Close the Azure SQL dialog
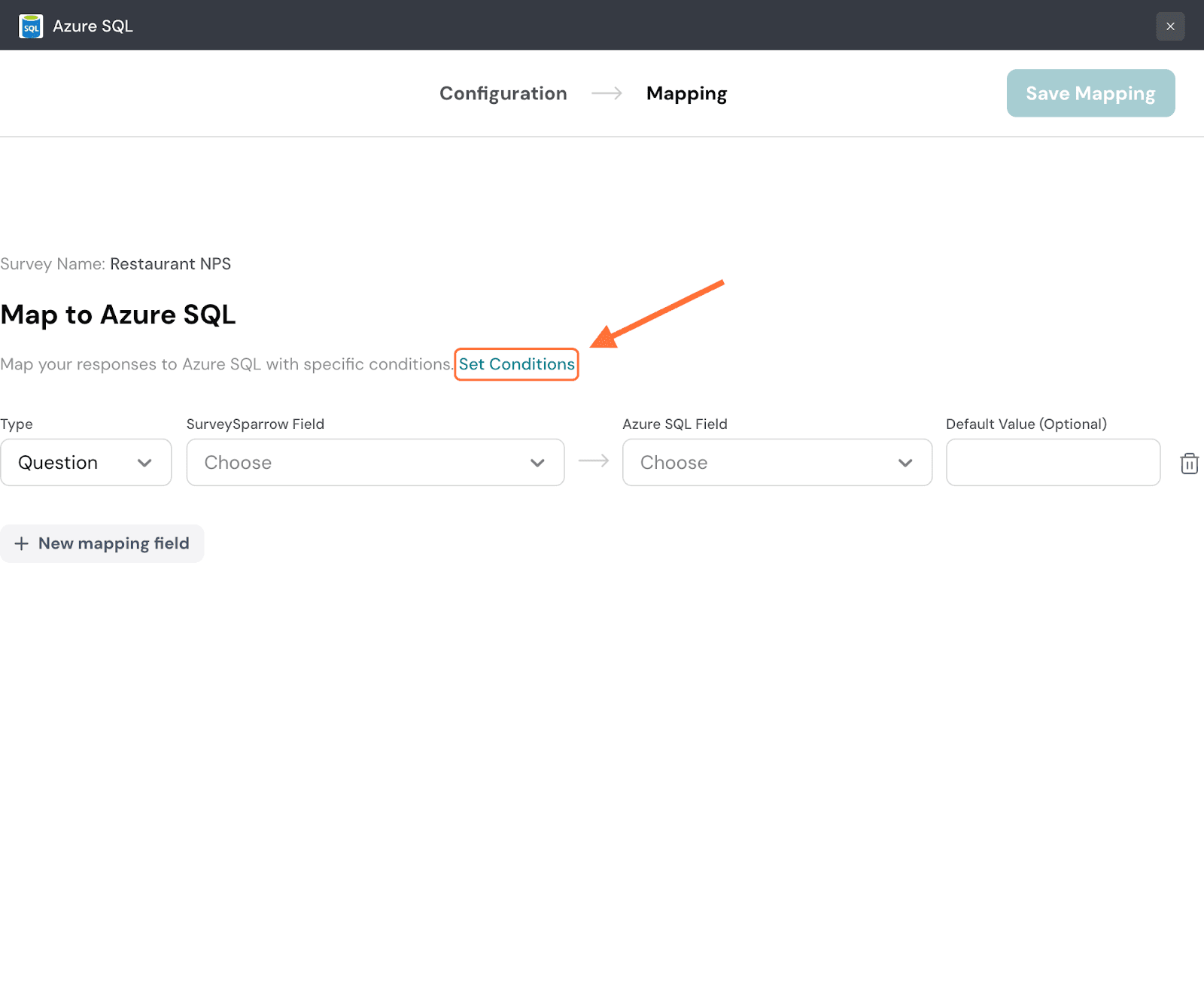 click(1170, 26)
